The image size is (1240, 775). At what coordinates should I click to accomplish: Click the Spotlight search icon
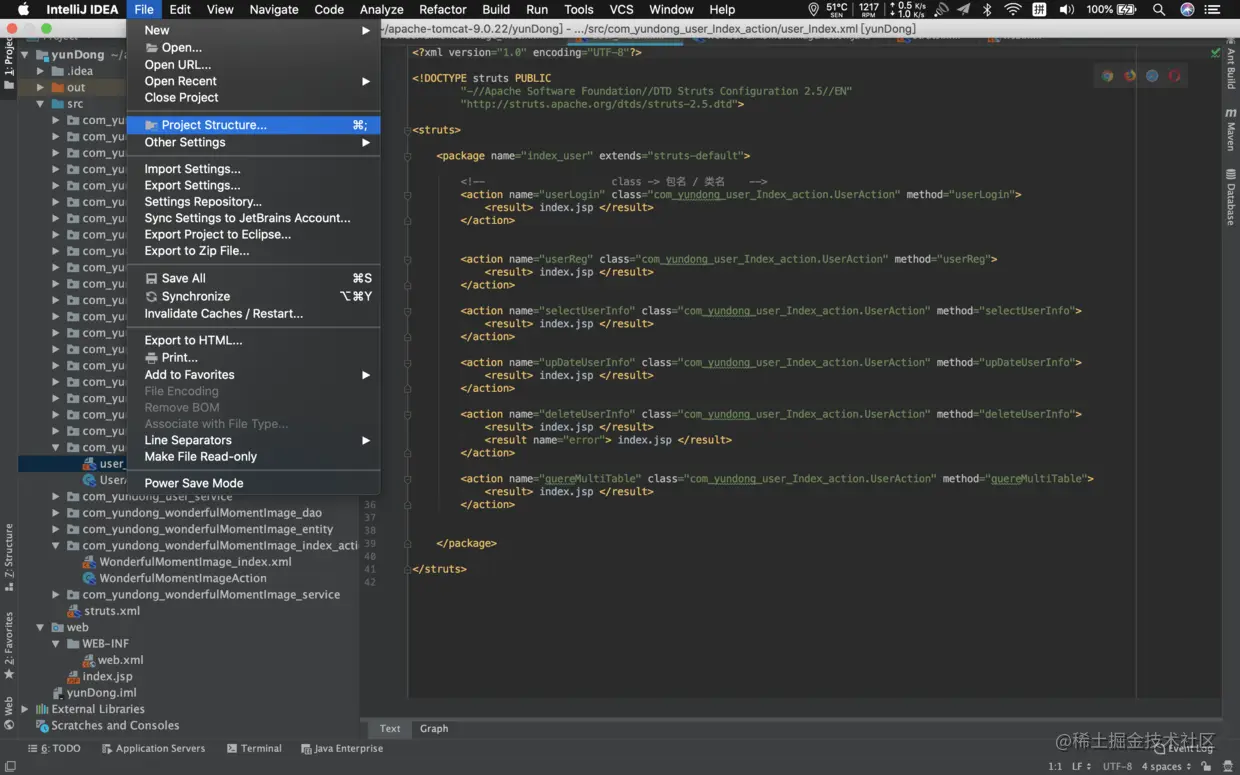coord(1158,10)
